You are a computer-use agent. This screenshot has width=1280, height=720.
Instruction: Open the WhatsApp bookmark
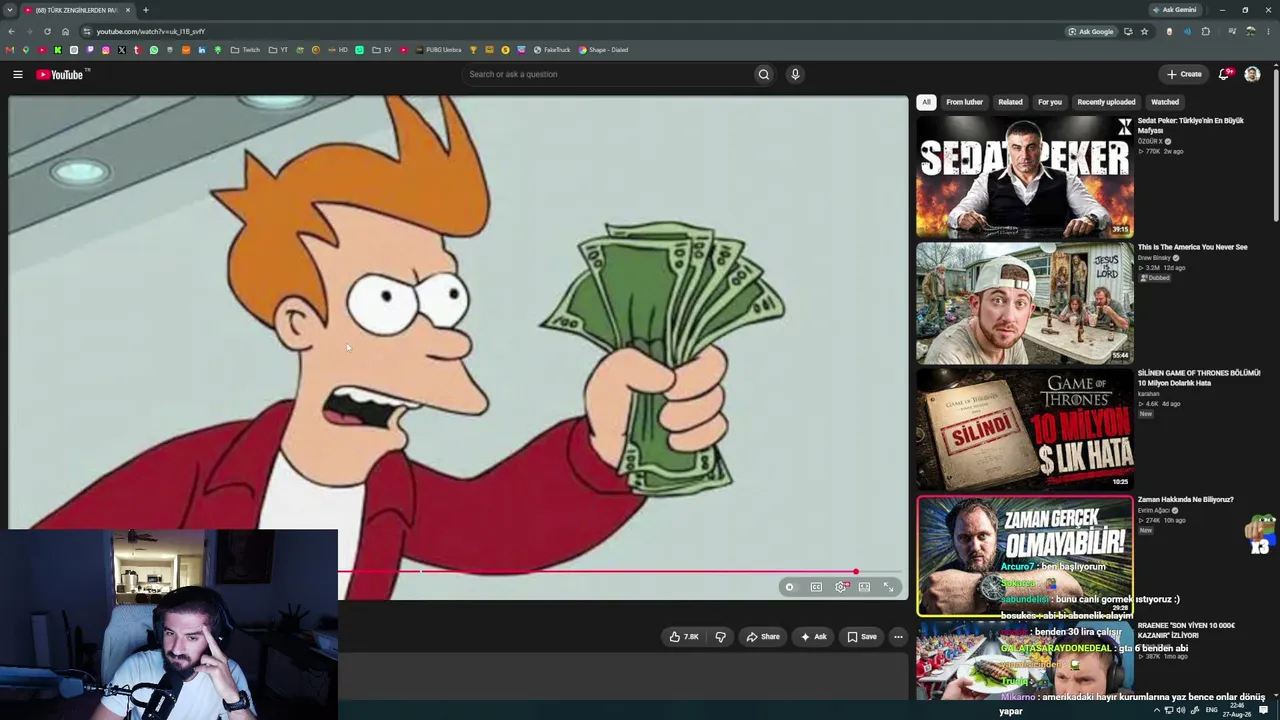tap(153, 50)
